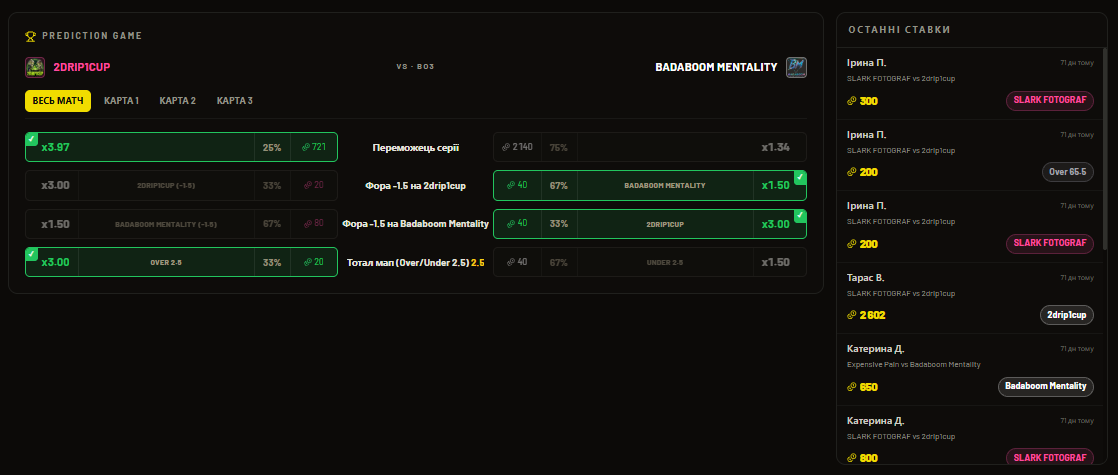Click coin icon in Under 2-5 bet row
The image size is (1118, 475).
[x=511, y=262]
